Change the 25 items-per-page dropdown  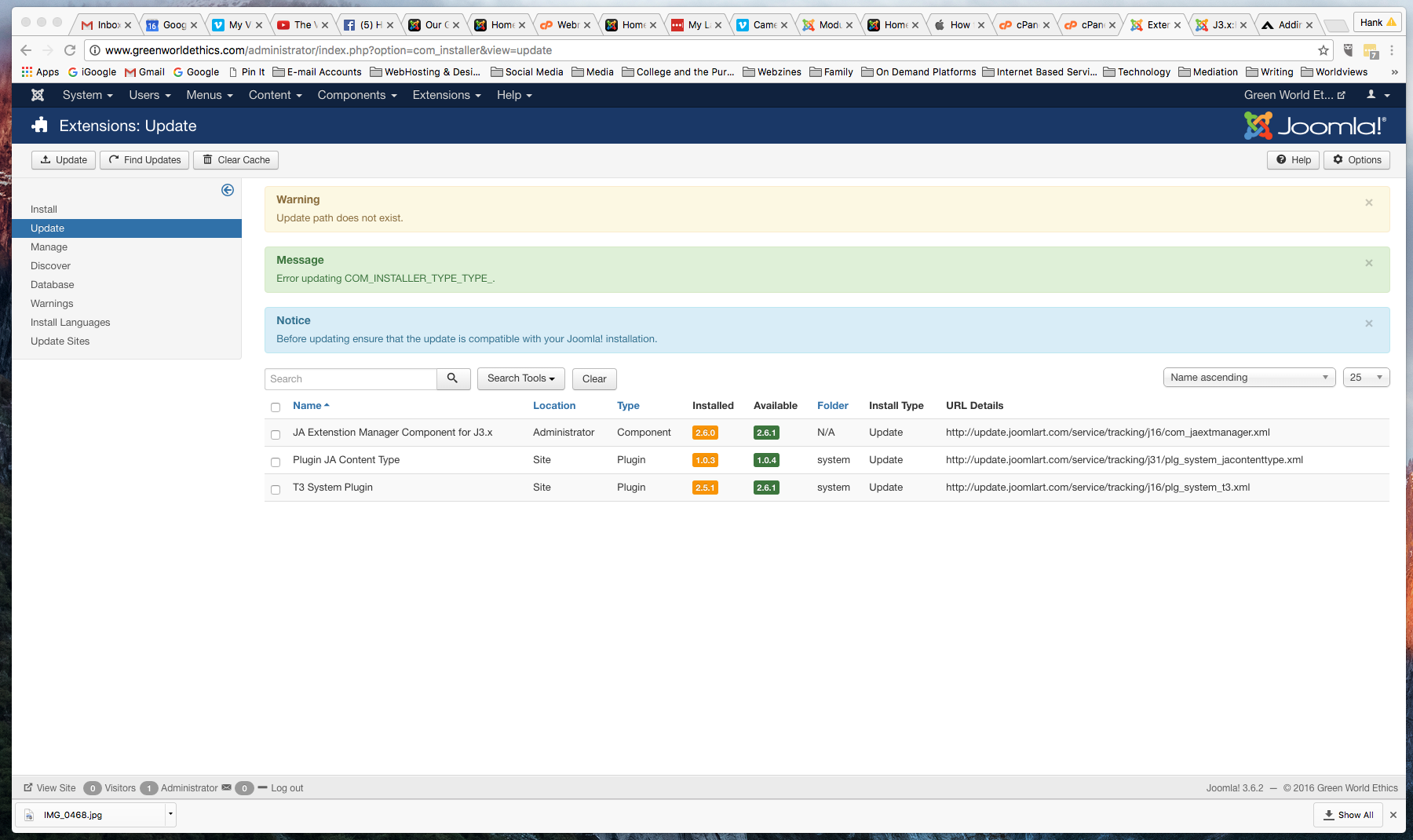1366,378
